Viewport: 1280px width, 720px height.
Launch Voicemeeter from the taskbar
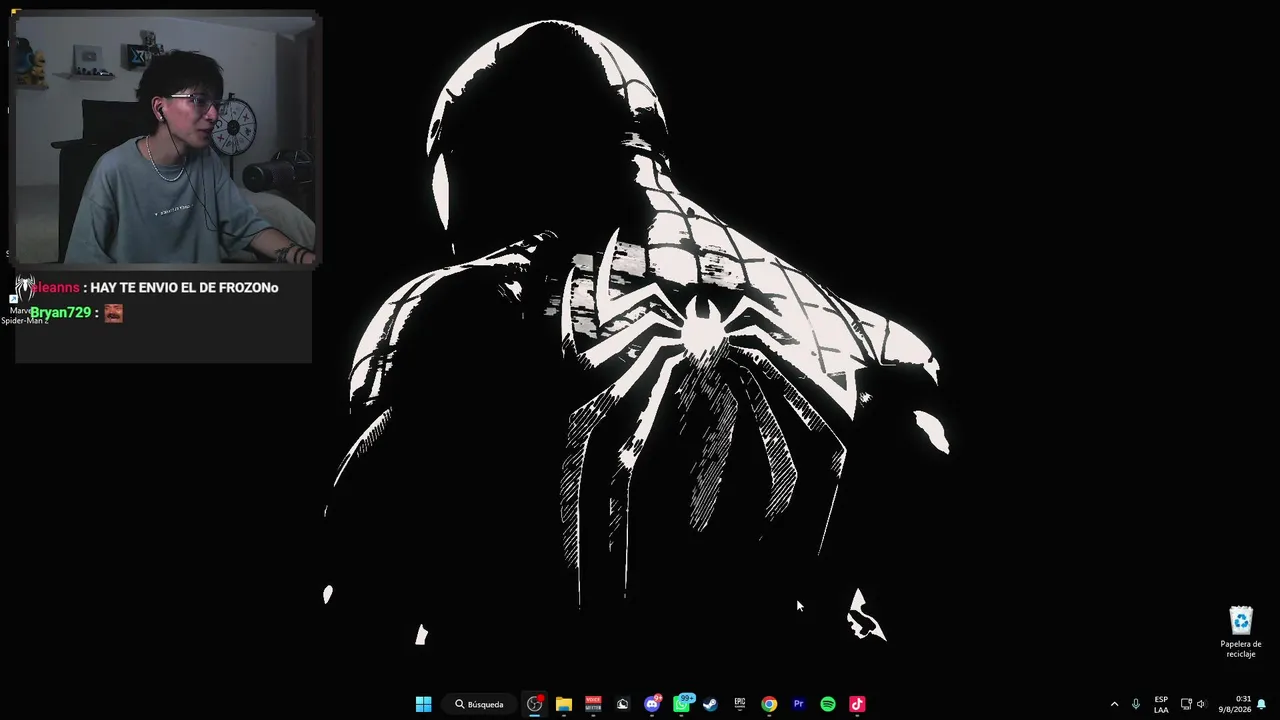click(x=593, y=704)
